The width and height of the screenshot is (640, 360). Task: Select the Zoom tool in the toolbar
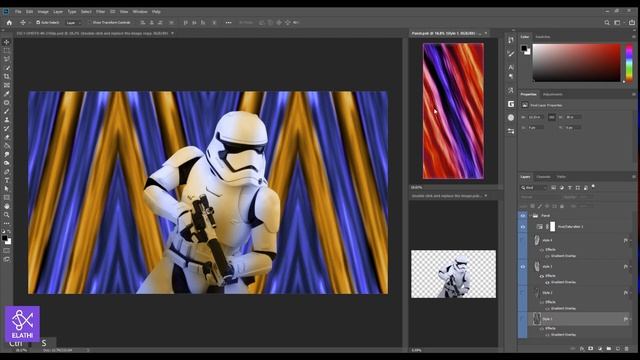[x=7, y=215]
